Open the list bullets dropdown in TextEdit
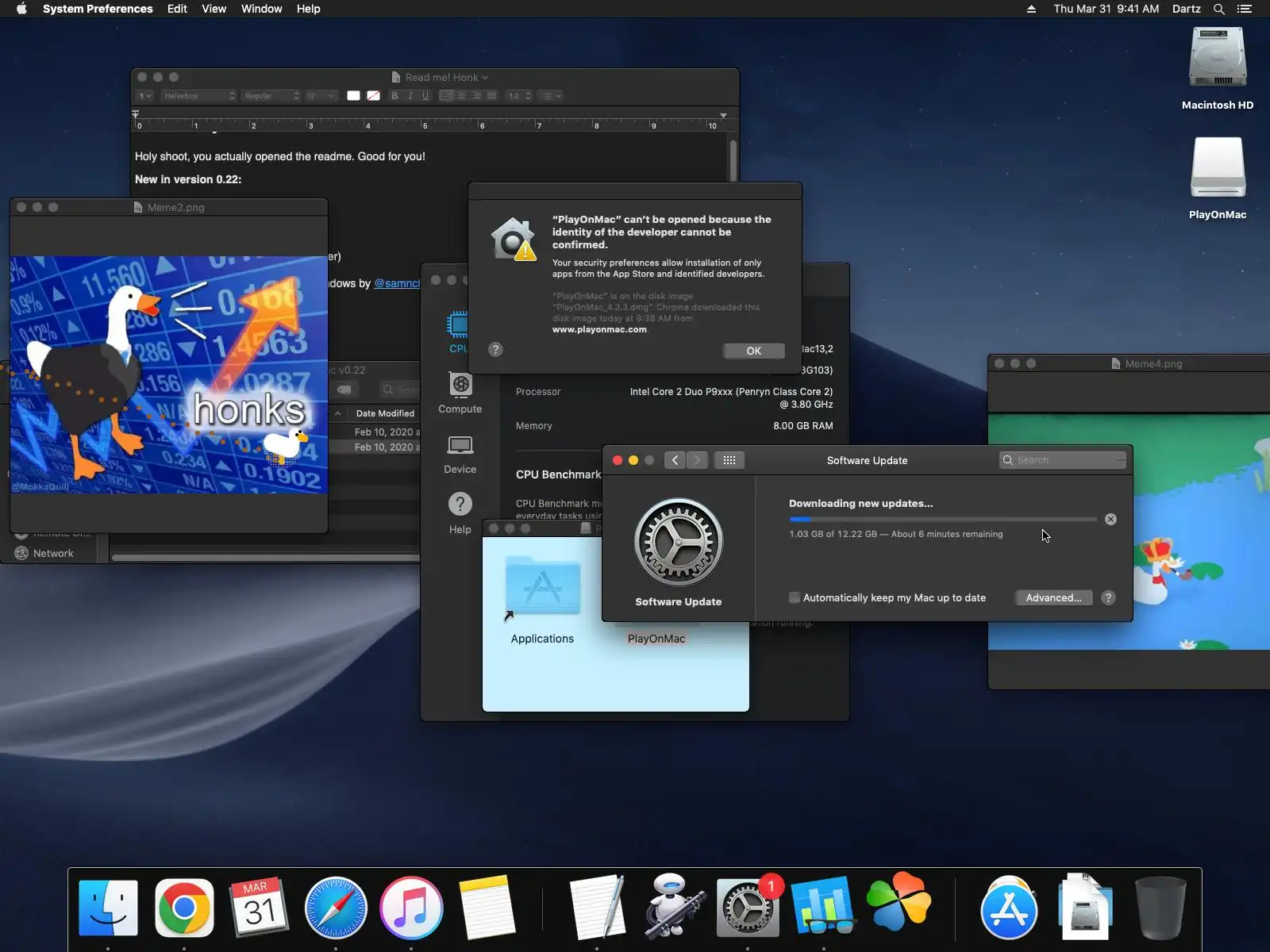The height and width of the screenshot is (952, 1270). click(551, 96)
